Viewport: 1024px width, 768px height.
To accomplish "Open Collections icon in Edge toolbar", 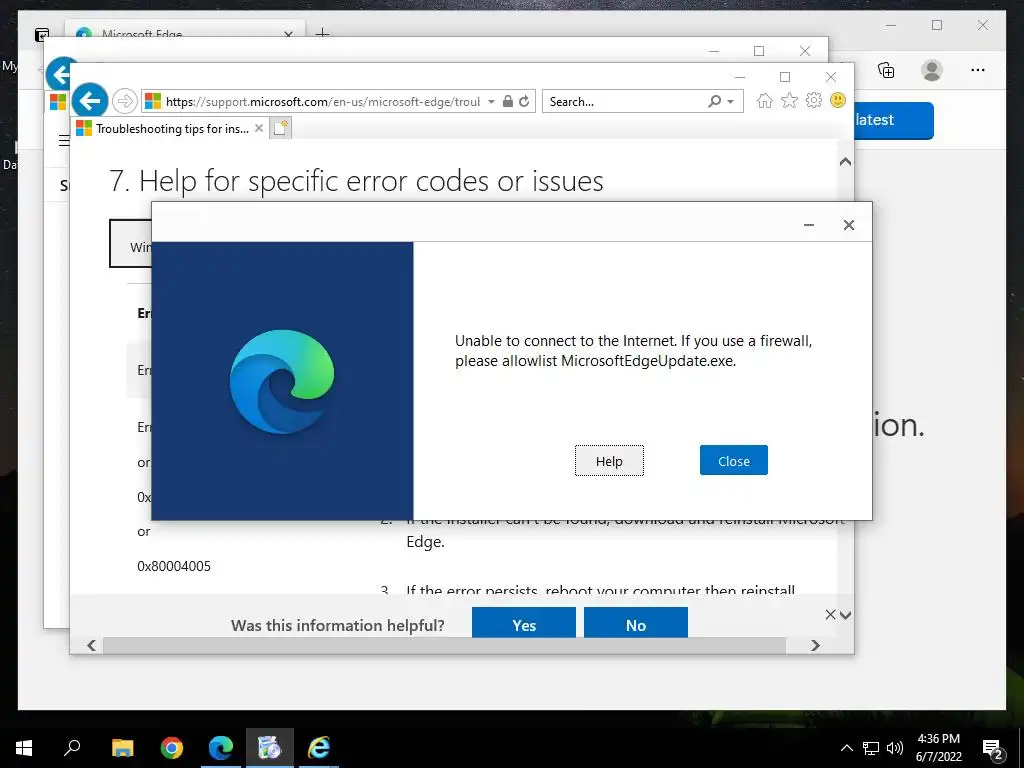I will click(886, 70).
